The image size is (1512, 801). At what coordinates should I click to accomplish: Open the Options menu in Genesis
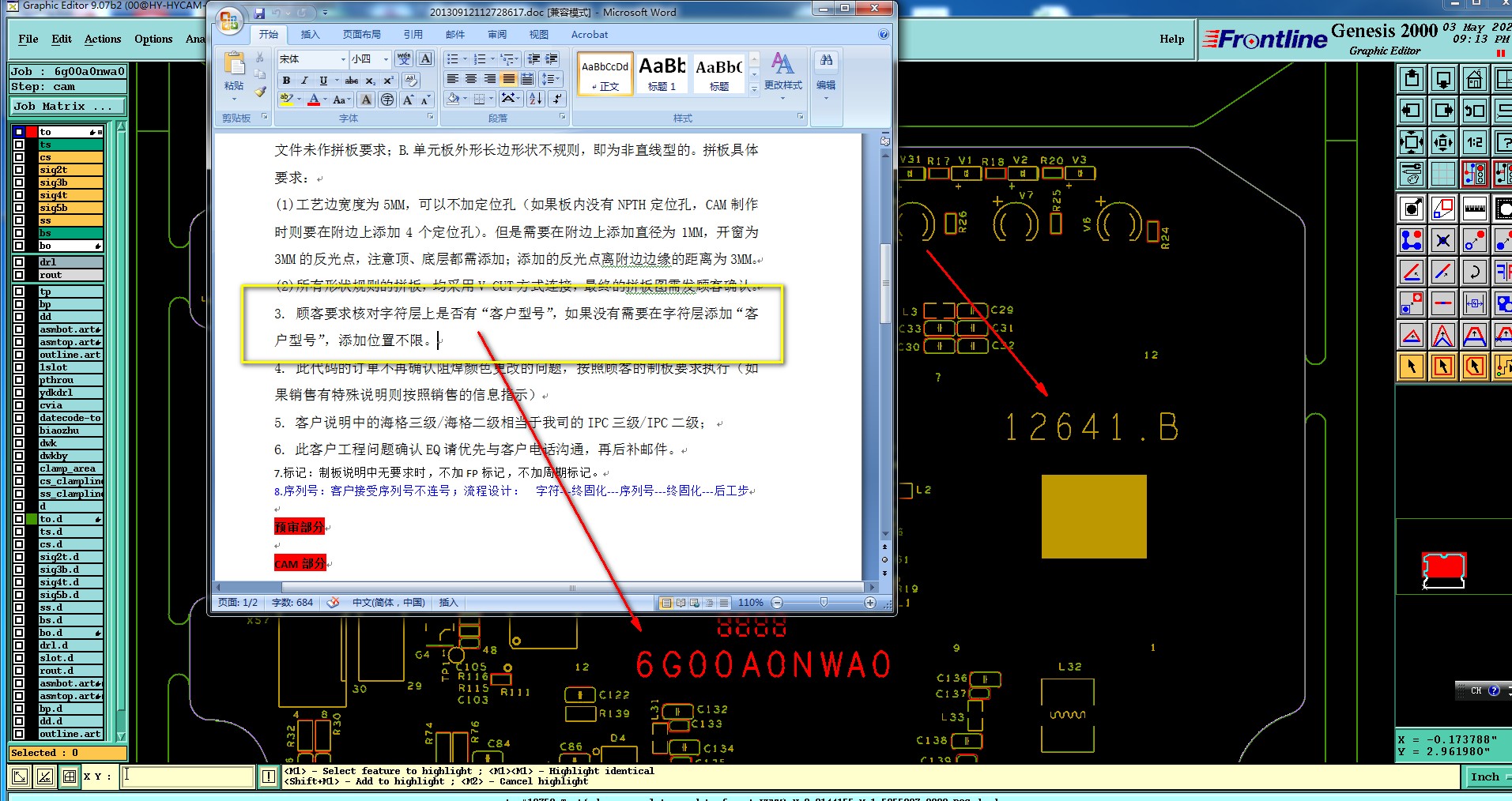click(153, 39)
